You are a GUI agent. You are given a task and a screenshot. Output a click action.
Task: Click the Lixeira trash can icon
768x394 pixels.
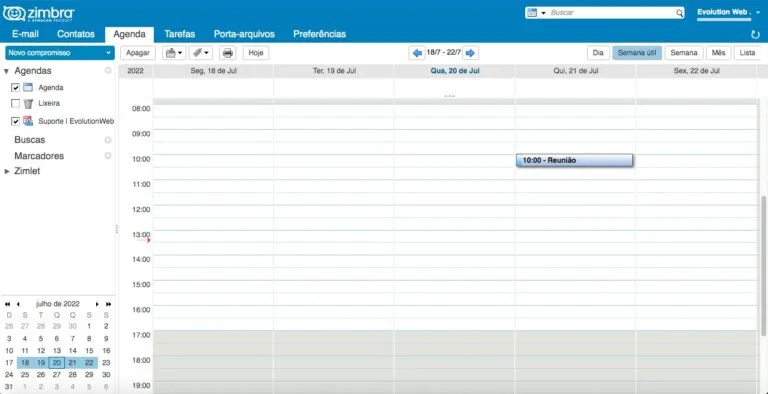click(28, 103)
